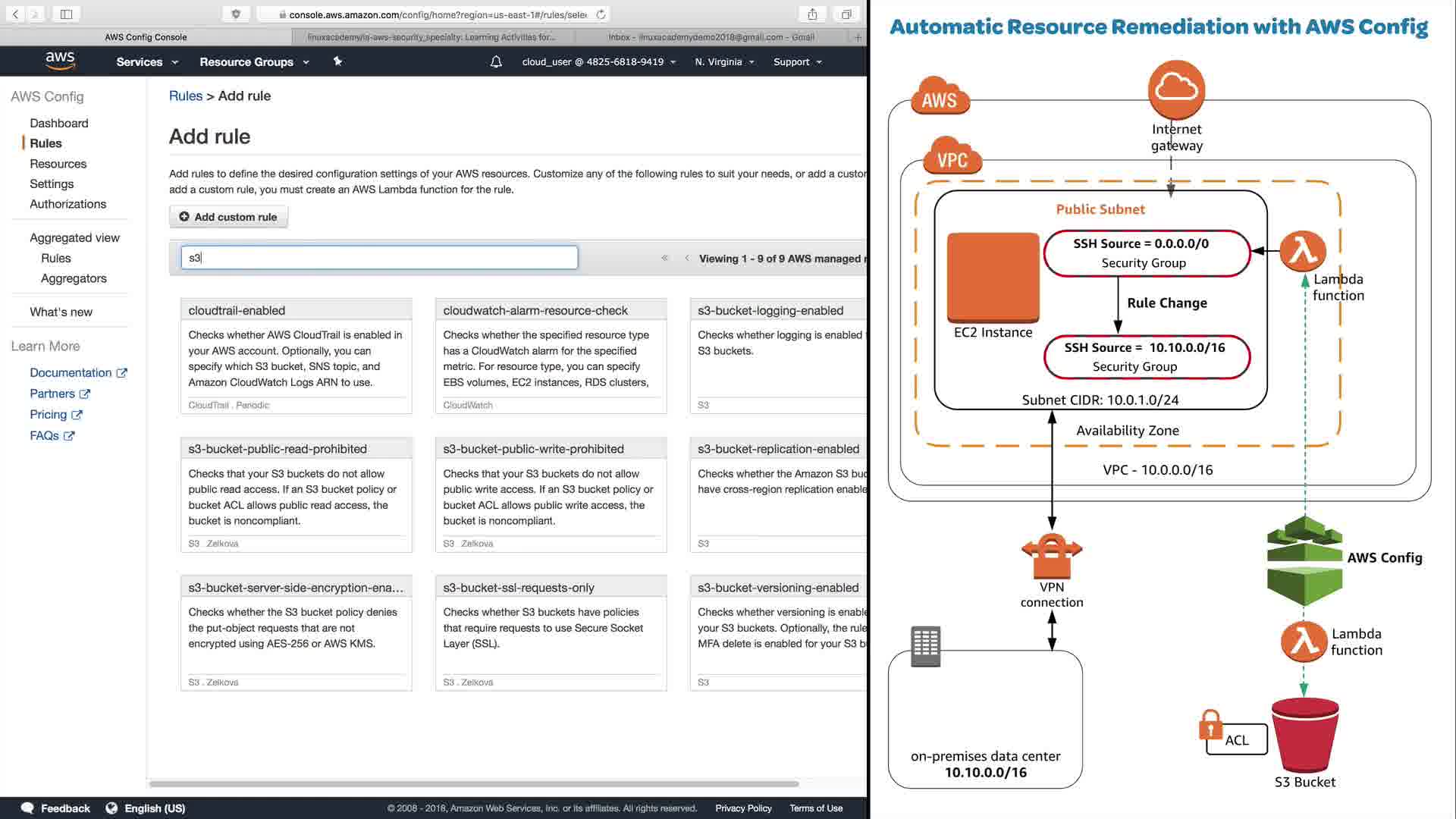This screenshot has width=1456, height=819.
Task: Open a new browser tab with plus icon
Action: coord(858,36)
